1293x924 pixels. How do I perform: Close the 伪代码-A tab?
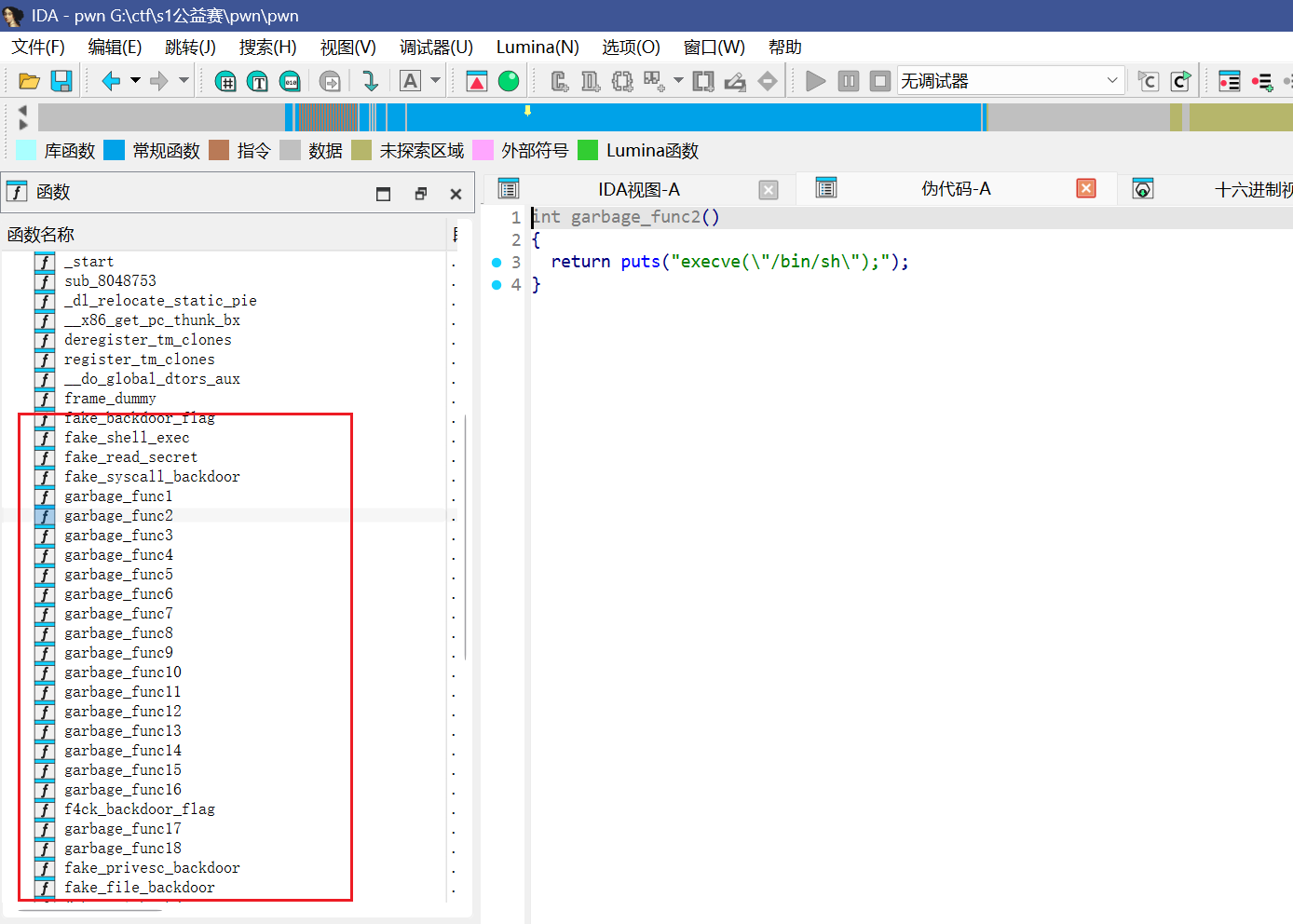pos(1085,189)
